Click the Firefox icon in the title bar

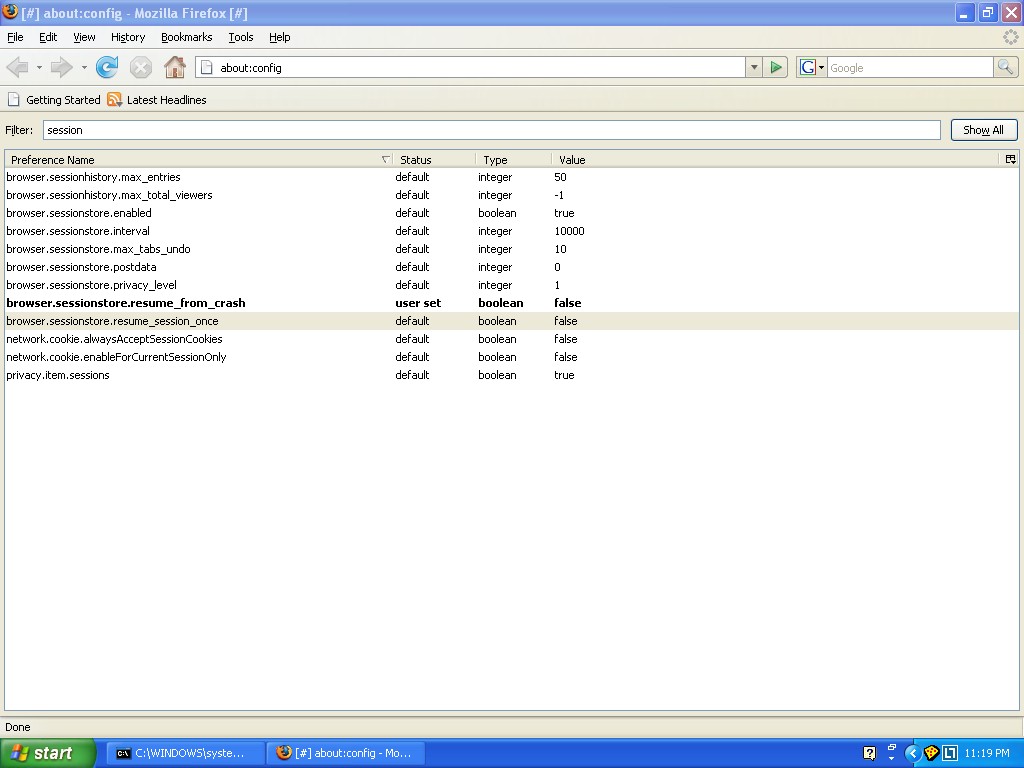coord(10,12)
